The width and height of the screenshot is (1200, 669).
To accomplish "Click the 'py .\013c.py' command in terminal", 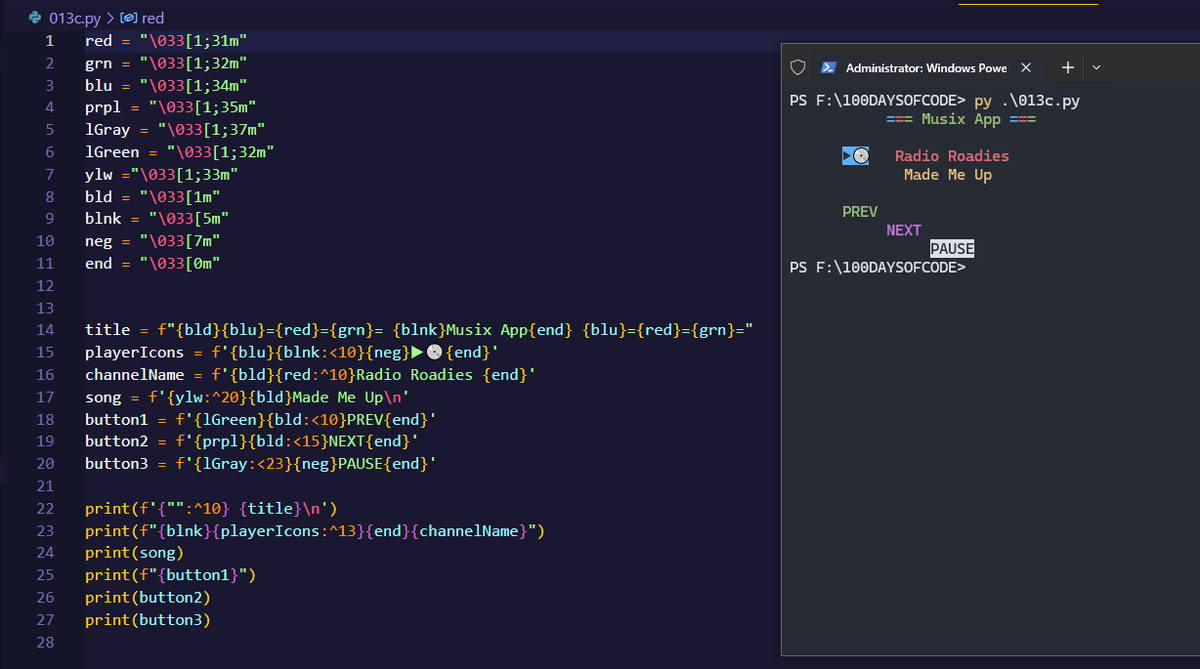I will coord(1027,101).
